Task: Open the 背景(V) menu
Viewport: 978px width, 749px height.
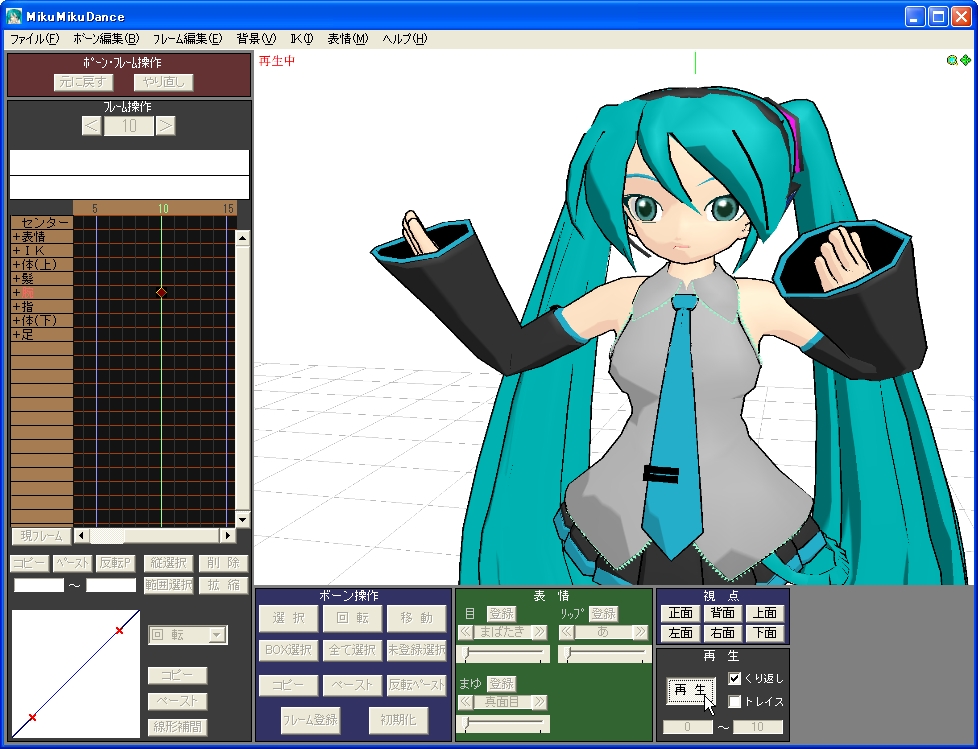Action: pos(256,39)
